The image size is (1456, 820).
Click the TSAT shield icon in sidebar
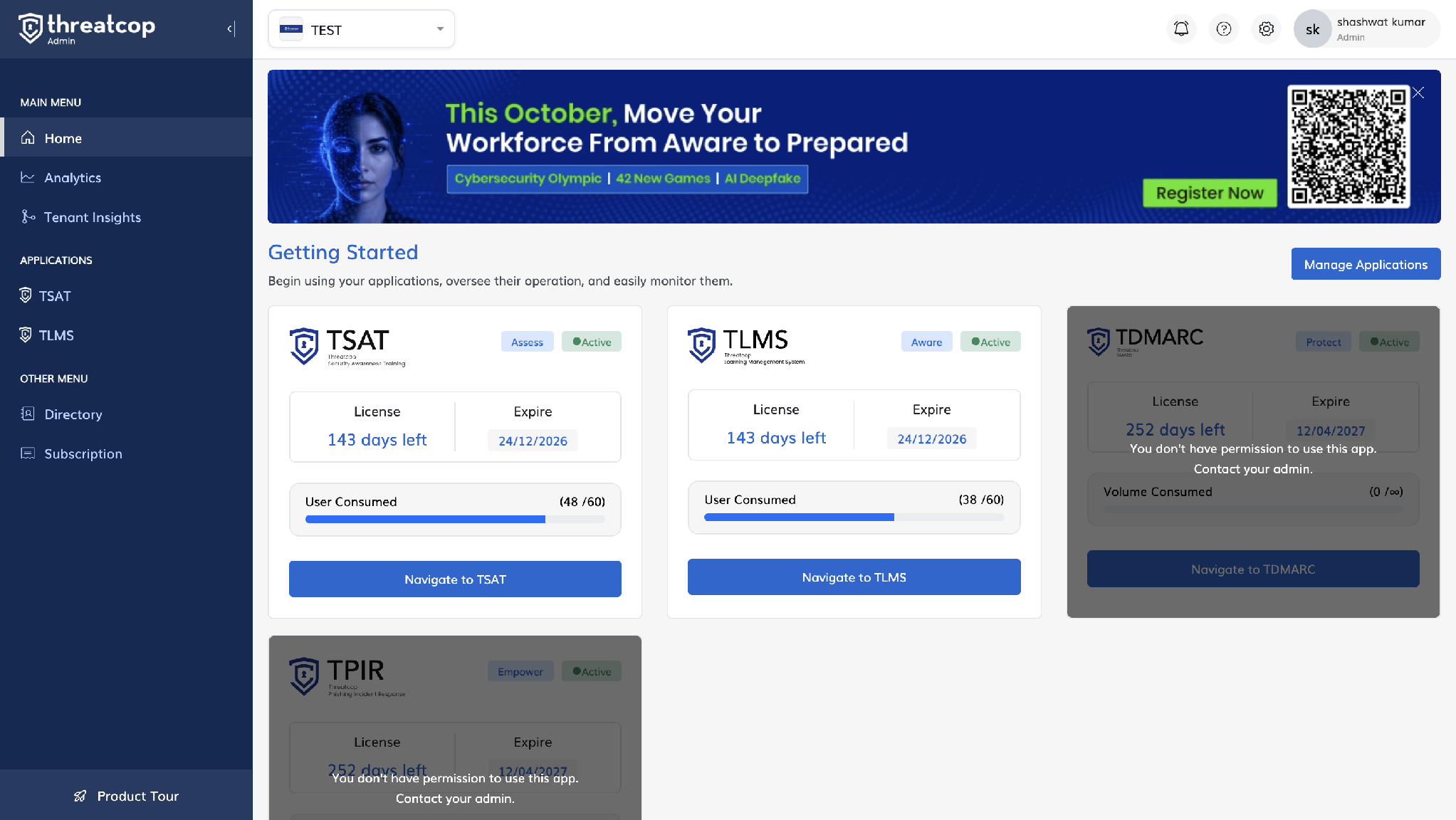pos(26,295)
